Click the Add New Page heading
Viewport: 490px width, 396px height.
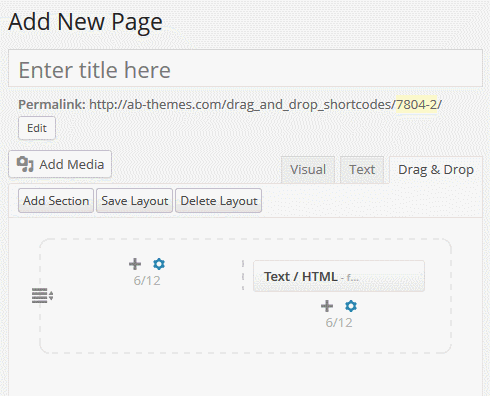coord(85,22)
